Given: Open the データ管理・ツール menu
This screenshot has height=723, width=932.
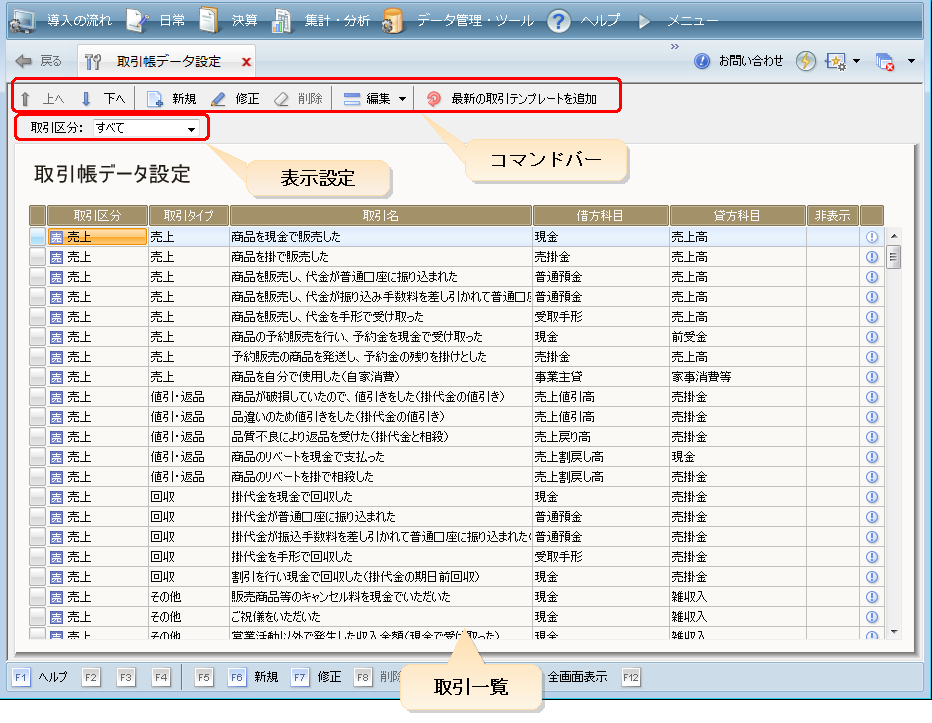Looking at the screenshot, I should [x=458, y=20].
